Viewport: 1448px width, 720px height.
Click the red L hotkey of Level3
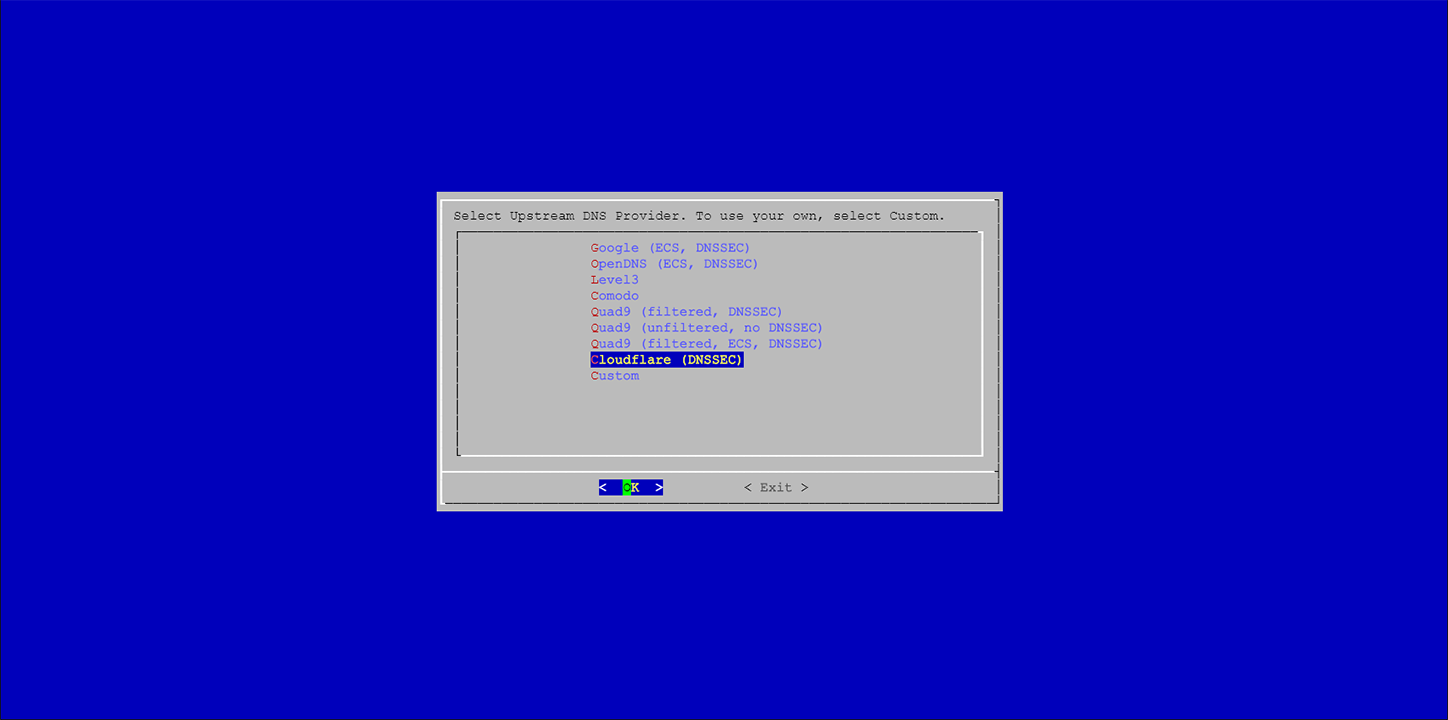click(595, 280)
